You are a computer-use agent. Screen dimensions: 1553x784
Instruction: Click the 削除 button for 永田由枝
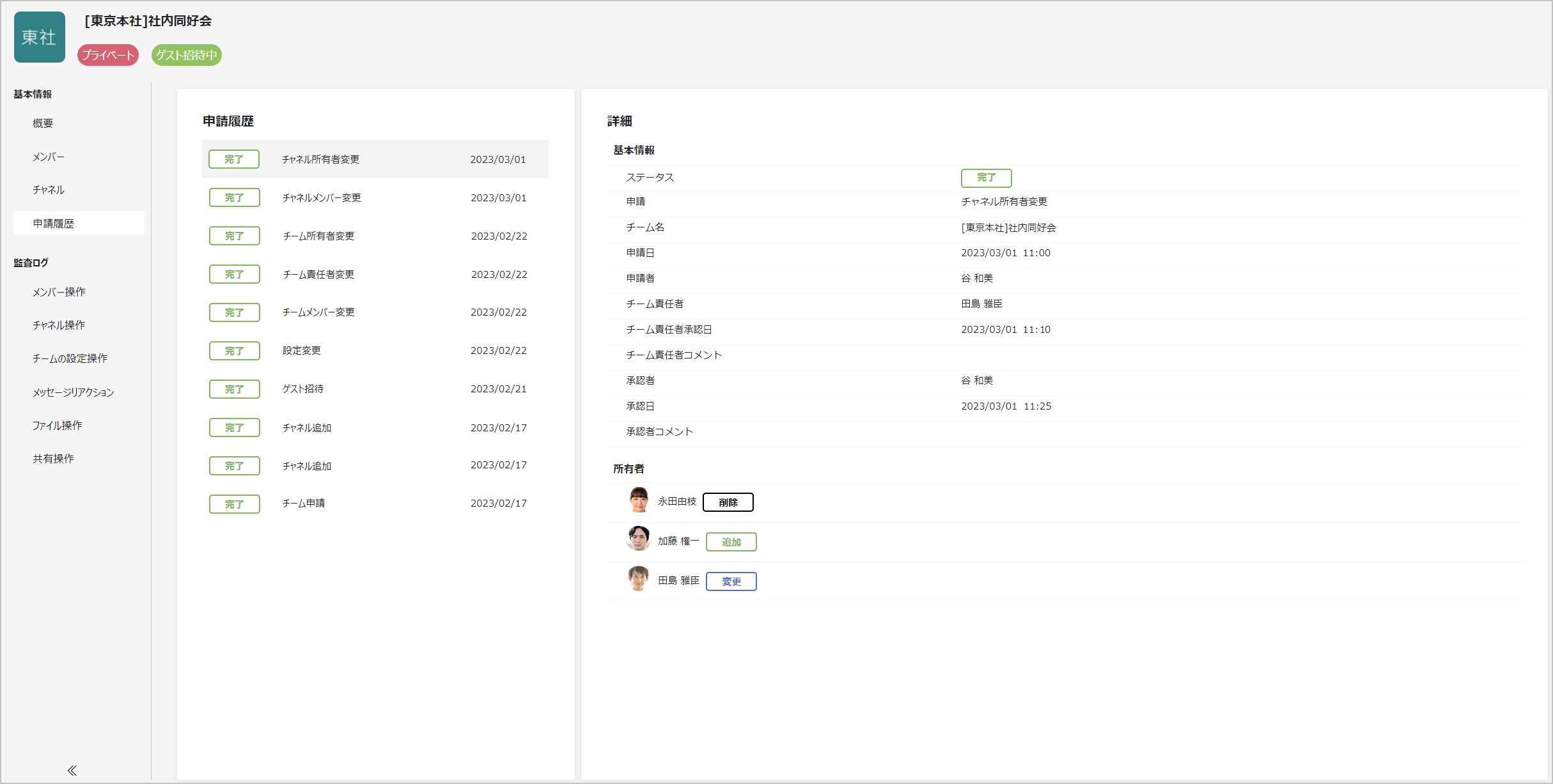(728, 502)
